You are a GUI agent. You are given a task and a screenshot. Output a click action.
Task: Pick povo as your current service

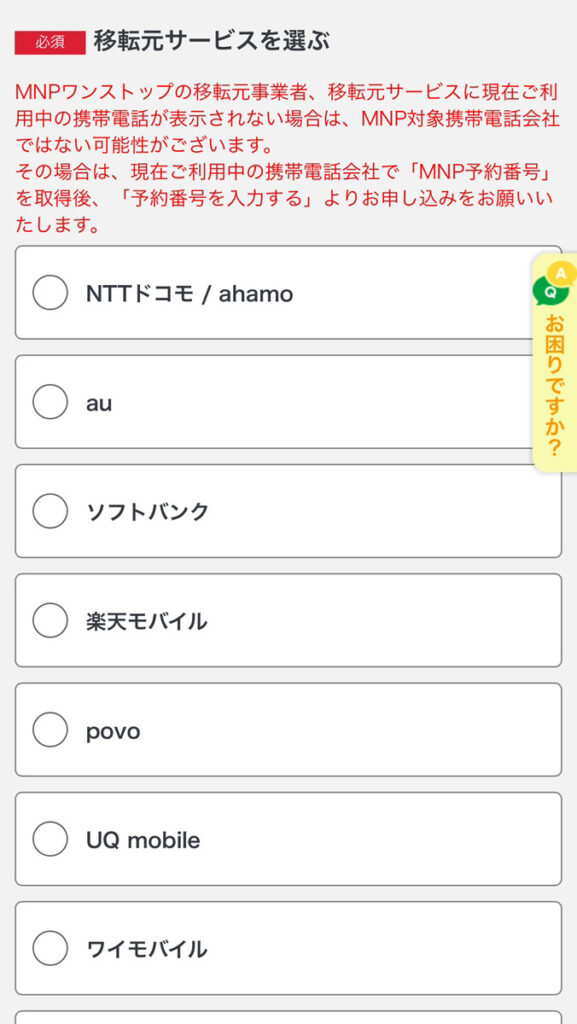(x=48, y=730)
